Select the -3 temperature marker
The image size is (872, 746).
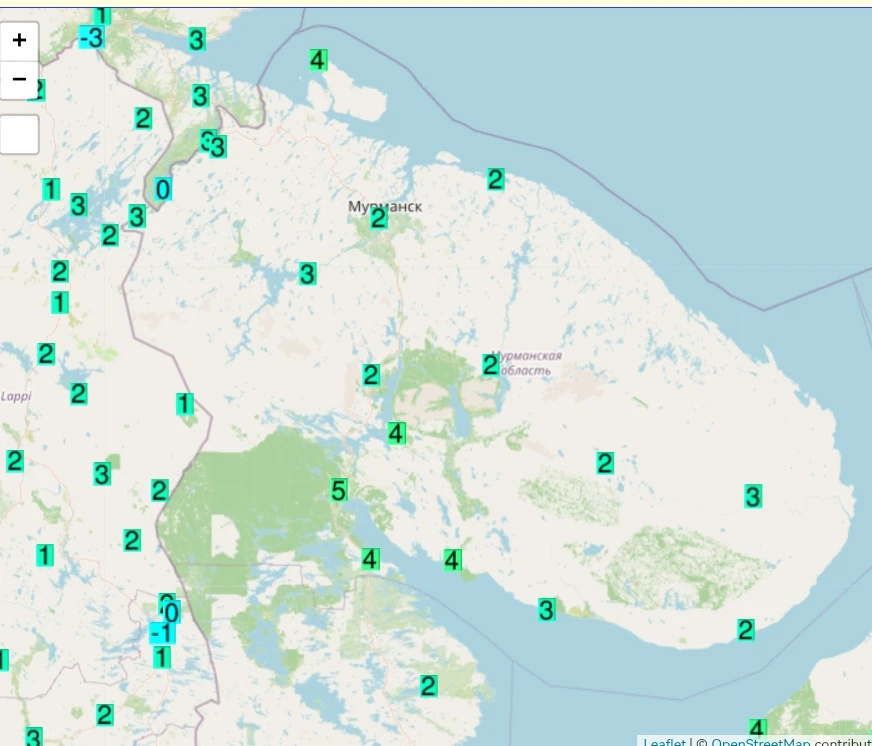92,38
